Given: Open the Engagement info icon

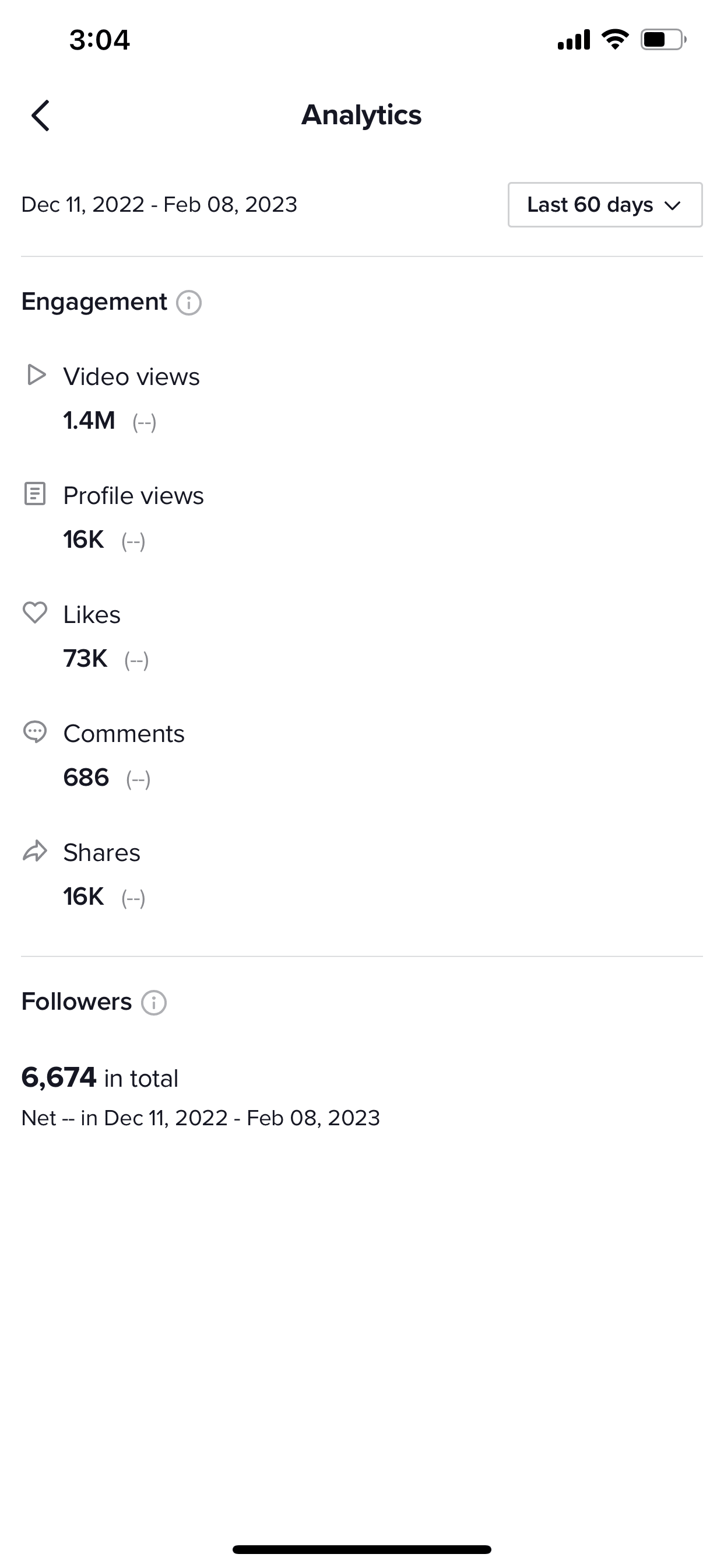Looking at the screenshot, I should coord(189,303).
